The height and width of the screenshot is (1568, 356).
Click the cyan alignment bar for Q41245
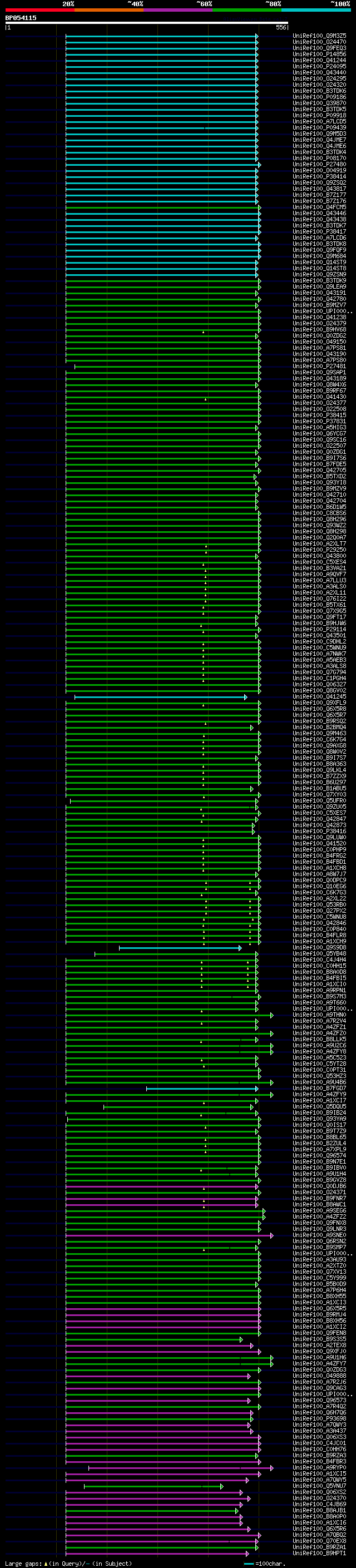(161, 697)
